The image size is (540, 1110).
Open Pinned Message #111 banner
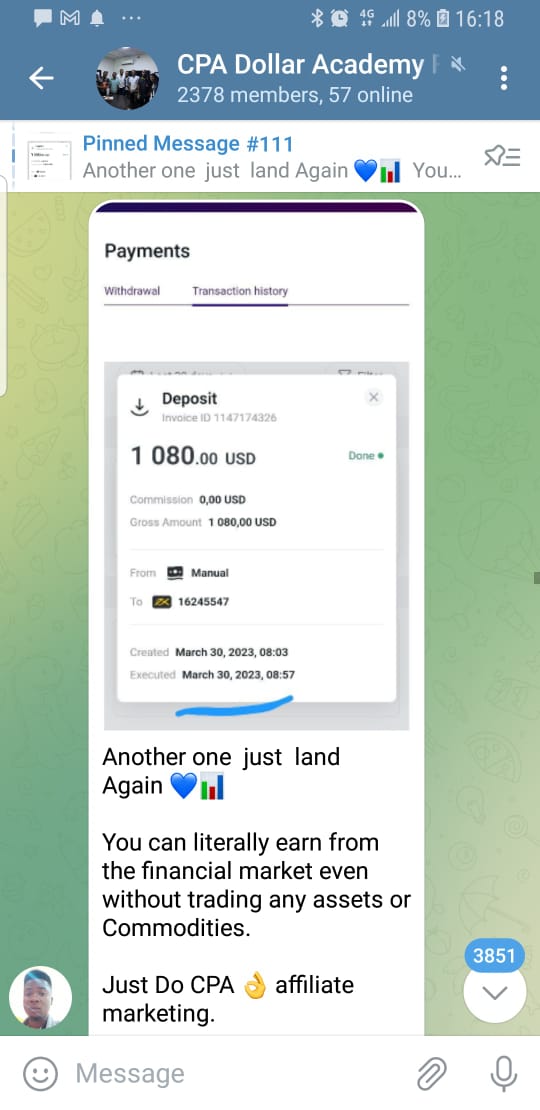pyautogui.click(x=270, y=156)
